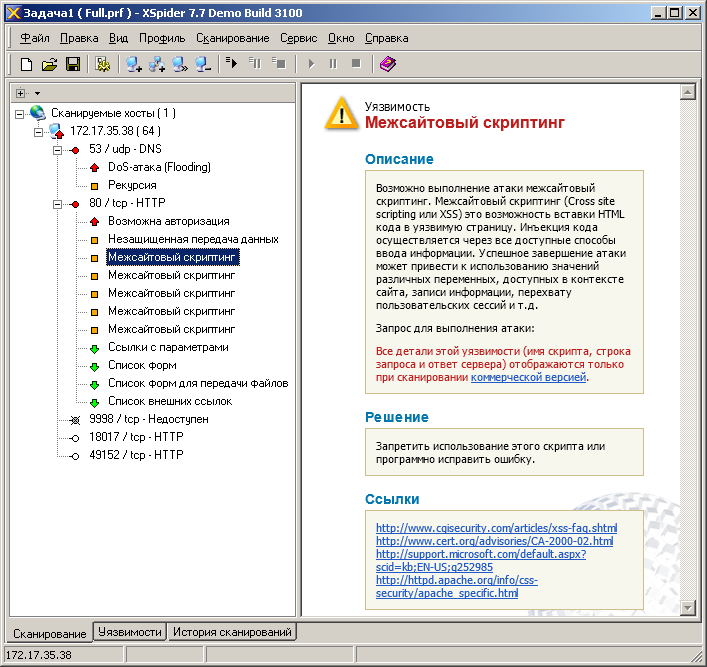707x667 pixels.
Task: Open the cert.org CA-2000-02 advisory link
Action: point(494,541)
